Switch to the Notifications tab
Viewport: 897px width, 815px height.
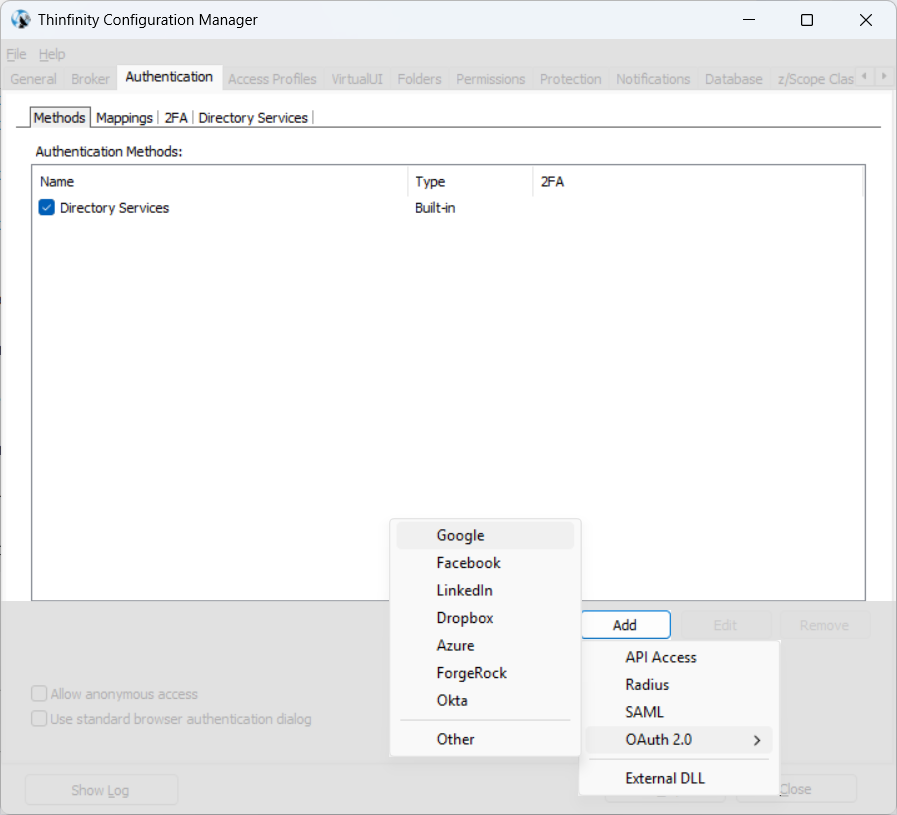(653, 79)
